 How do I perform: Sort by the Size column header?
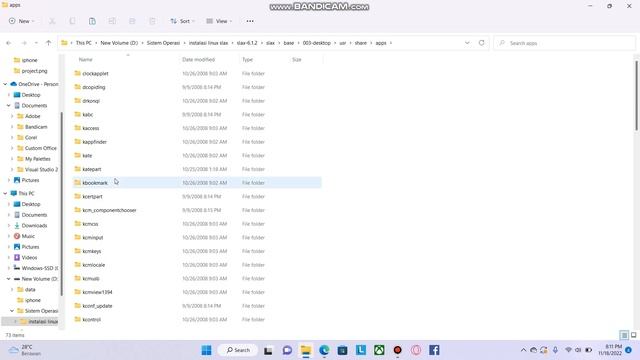click(x=297, y=60)
